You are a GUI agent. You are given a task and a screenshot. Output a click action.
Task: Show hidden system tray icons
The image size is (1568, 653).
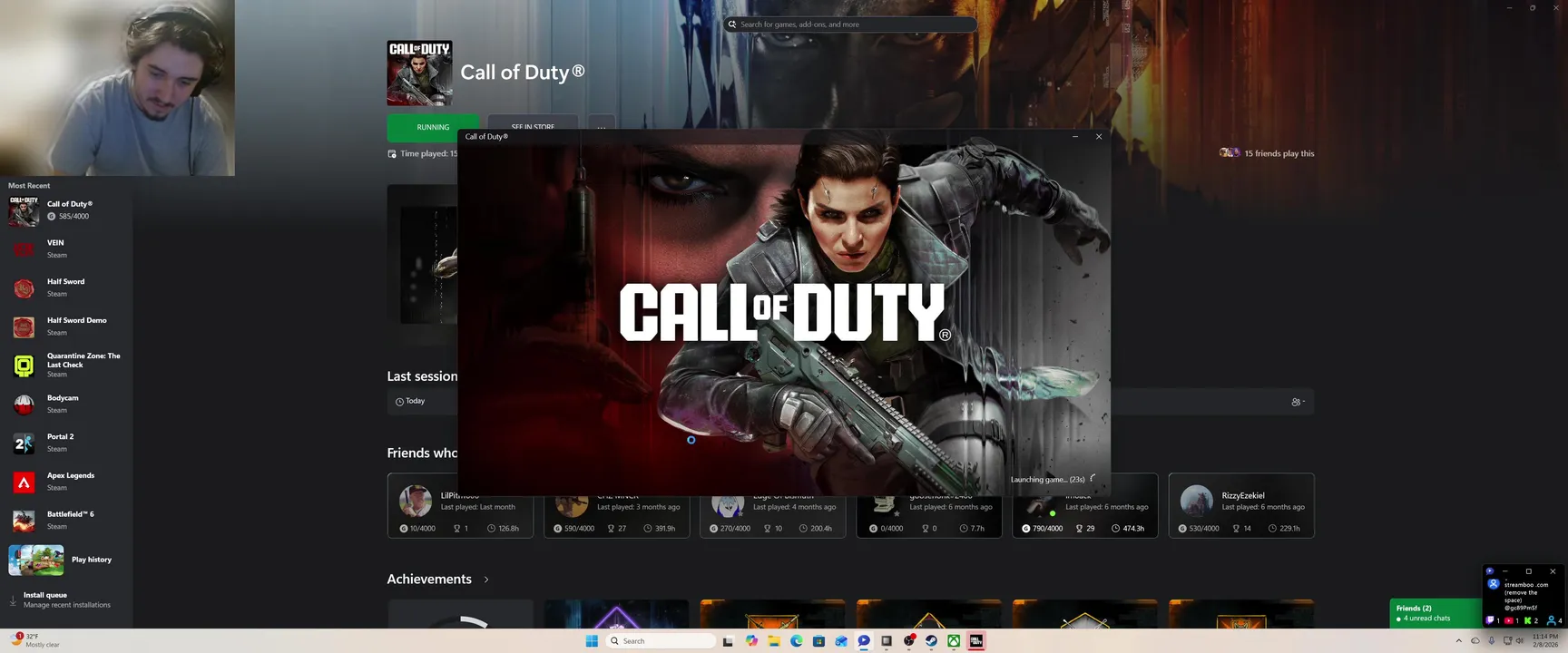(1459, 641)
